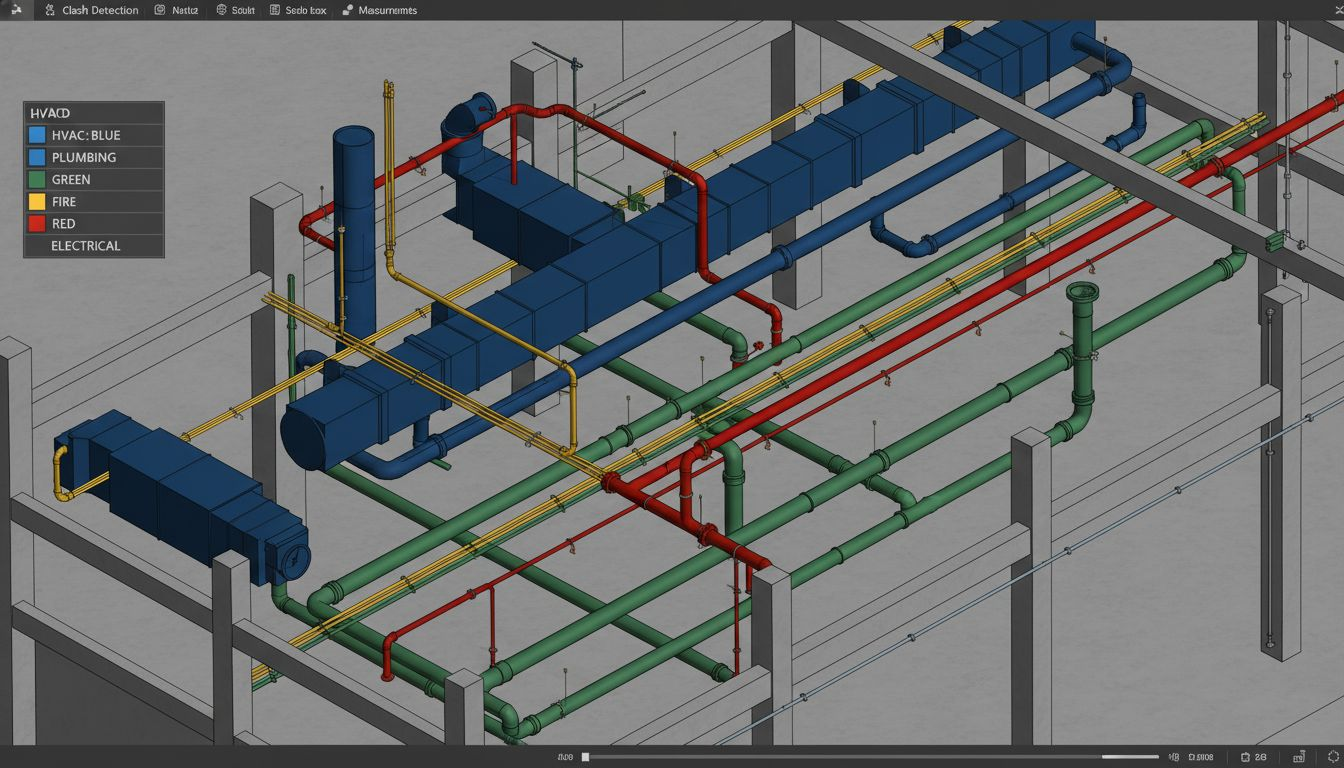Select the ELECTRICAL legend entry

[85, 245]
